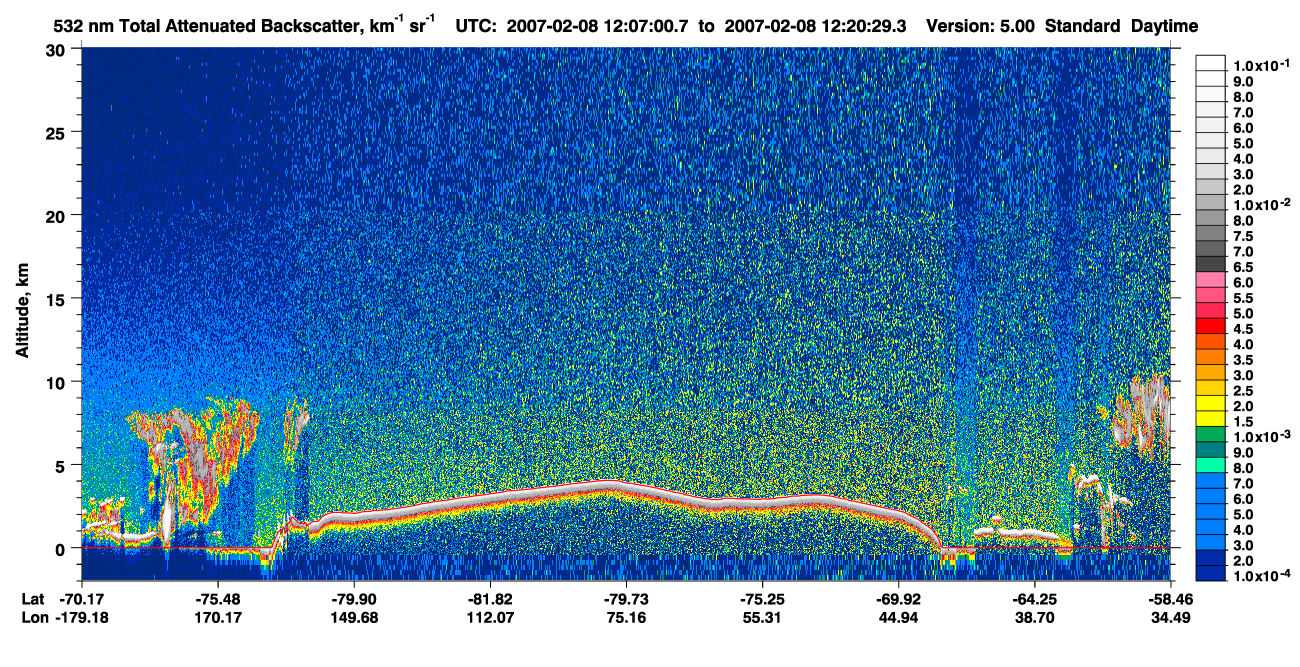
Task: Click latitude value '-75.48'
Action: (217, 598)
